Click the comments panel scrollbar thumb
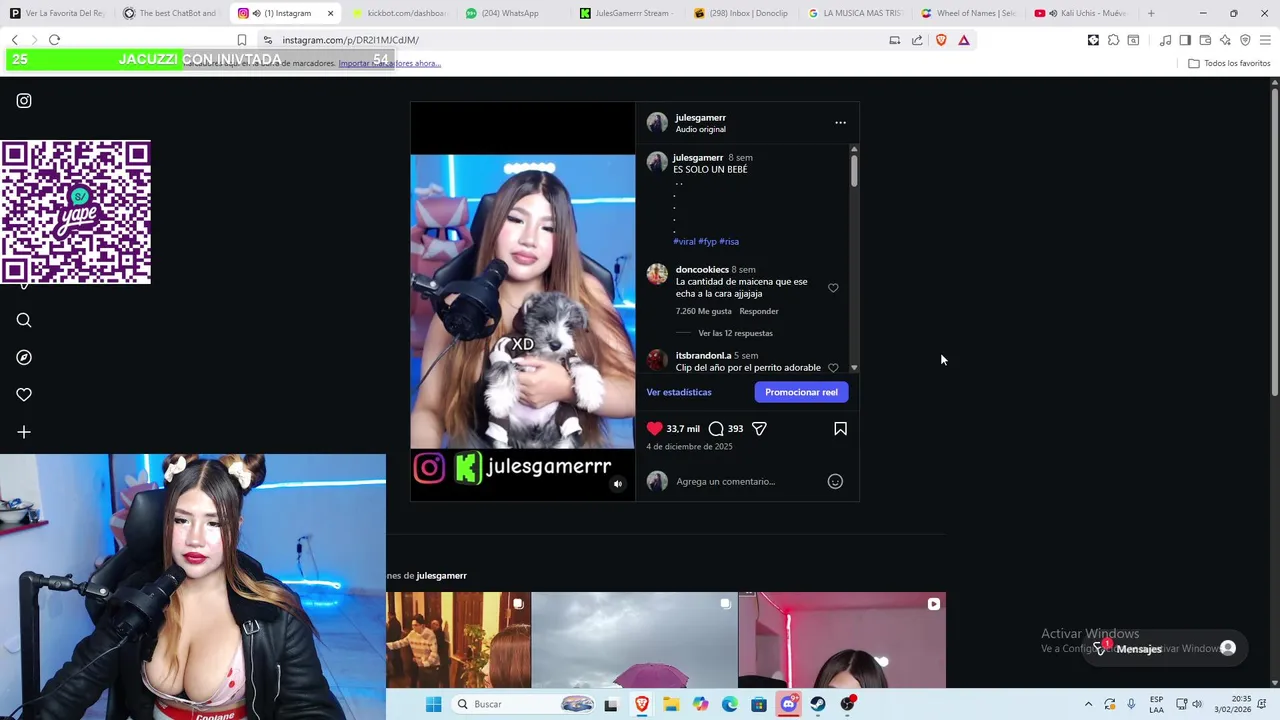 (x=853, y=170)
